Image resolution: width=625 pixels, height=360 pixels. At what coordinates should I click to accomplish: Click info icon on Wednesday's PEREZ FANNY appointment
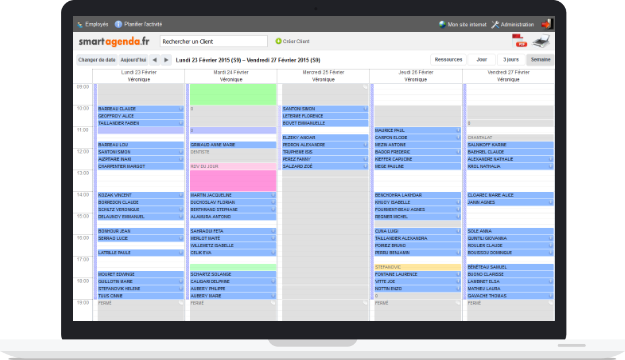366,159
